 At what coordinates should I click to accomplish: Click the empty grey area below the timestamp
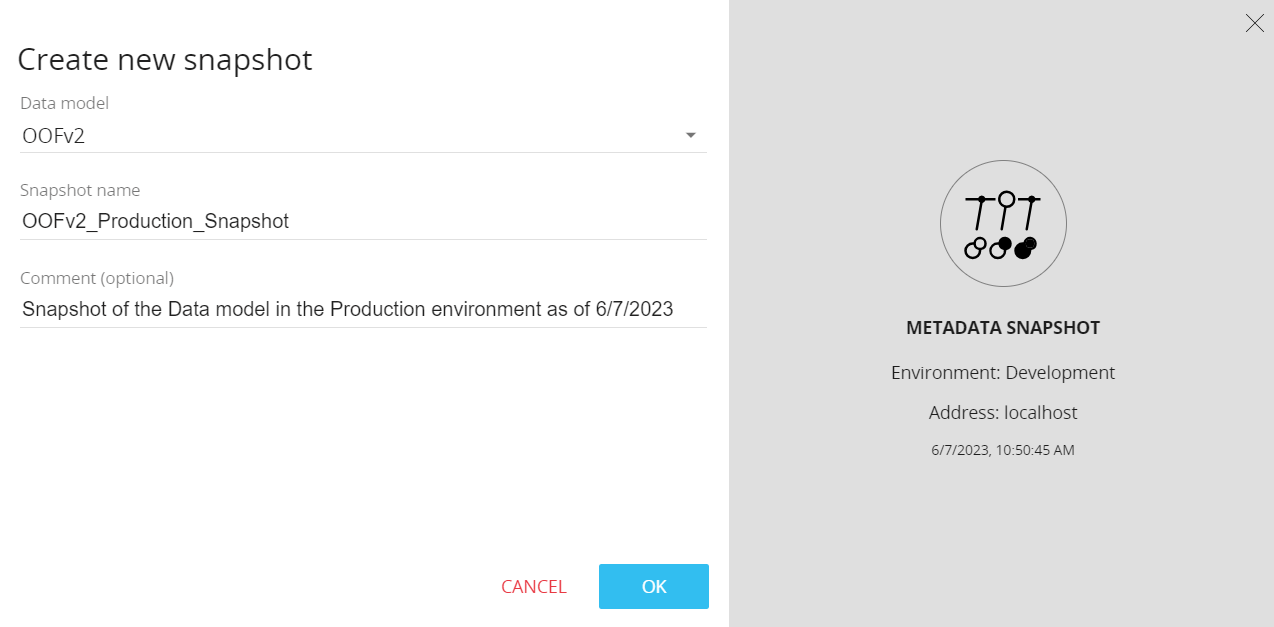(1002, 540)
